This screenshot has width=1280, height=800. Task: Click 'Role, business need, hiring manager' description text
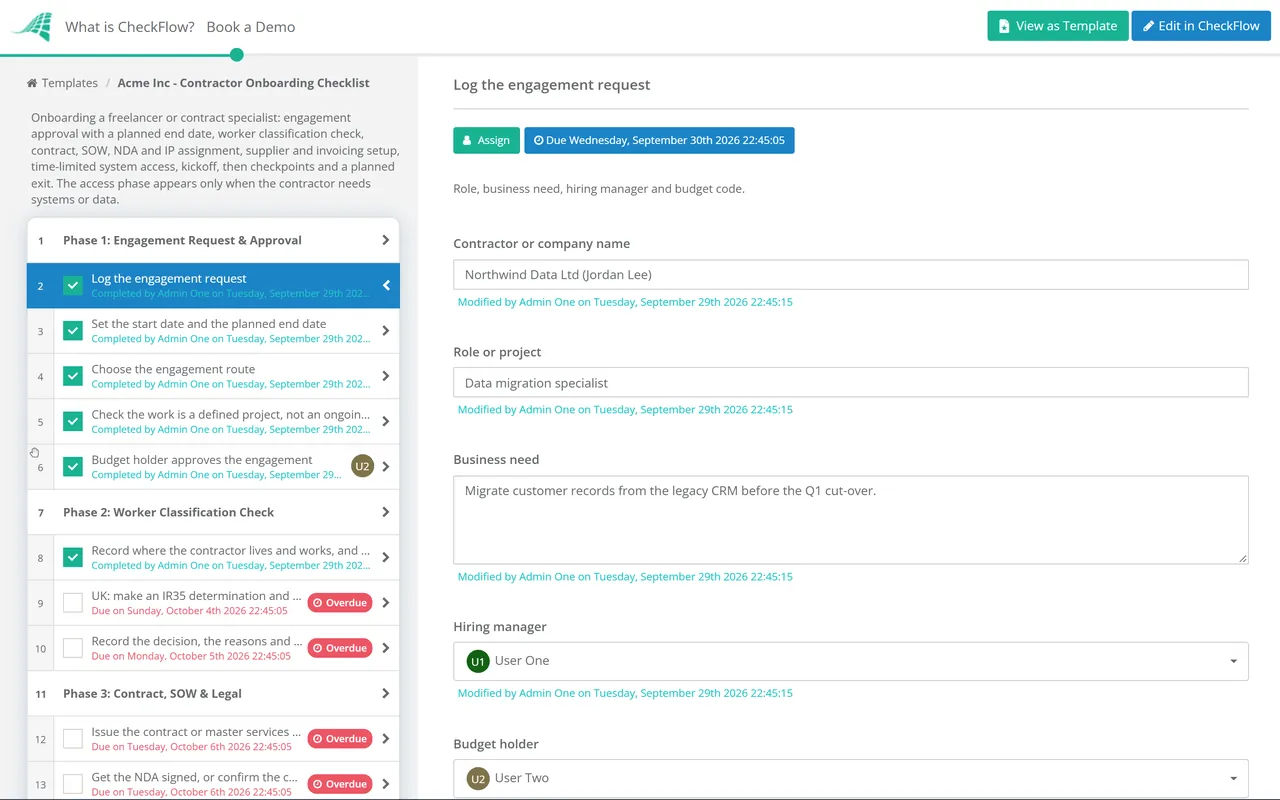(x=599, y=188)
